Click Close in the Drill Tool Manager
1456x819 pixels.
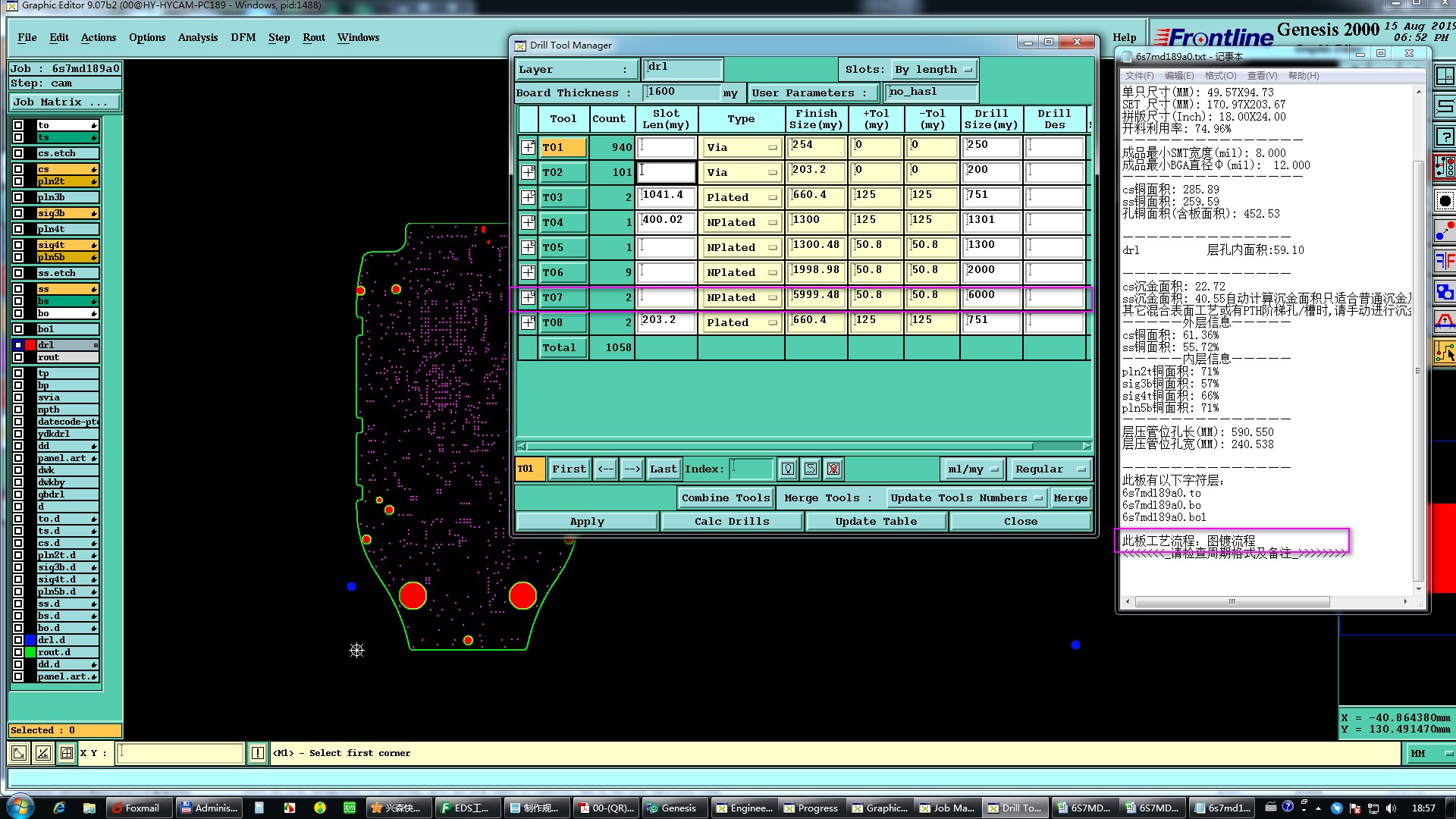point(1021,522)
